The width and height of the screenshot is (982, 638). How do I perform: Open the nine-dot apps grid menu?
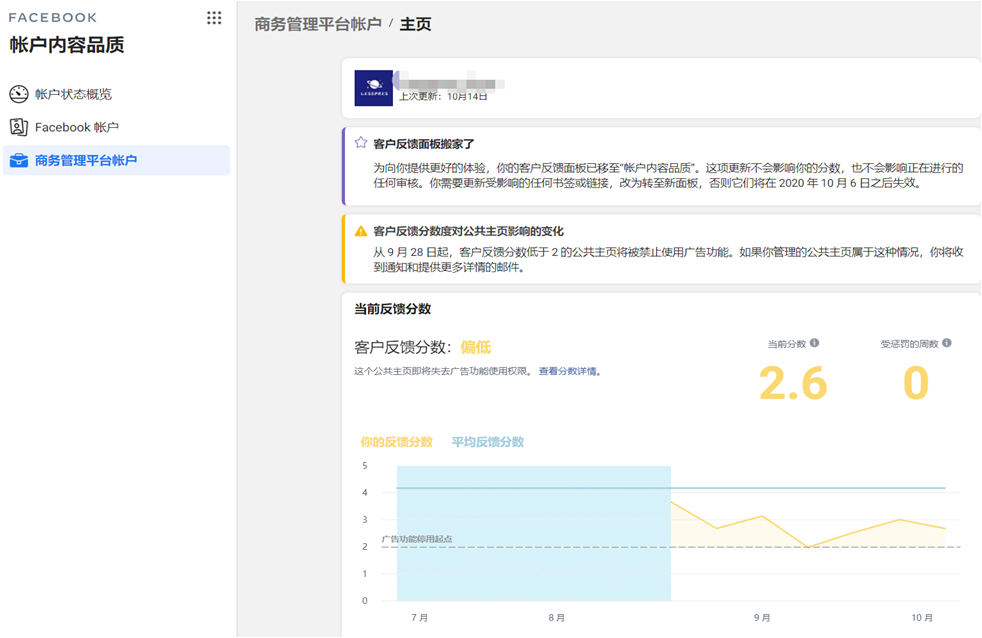click(214, 18)
